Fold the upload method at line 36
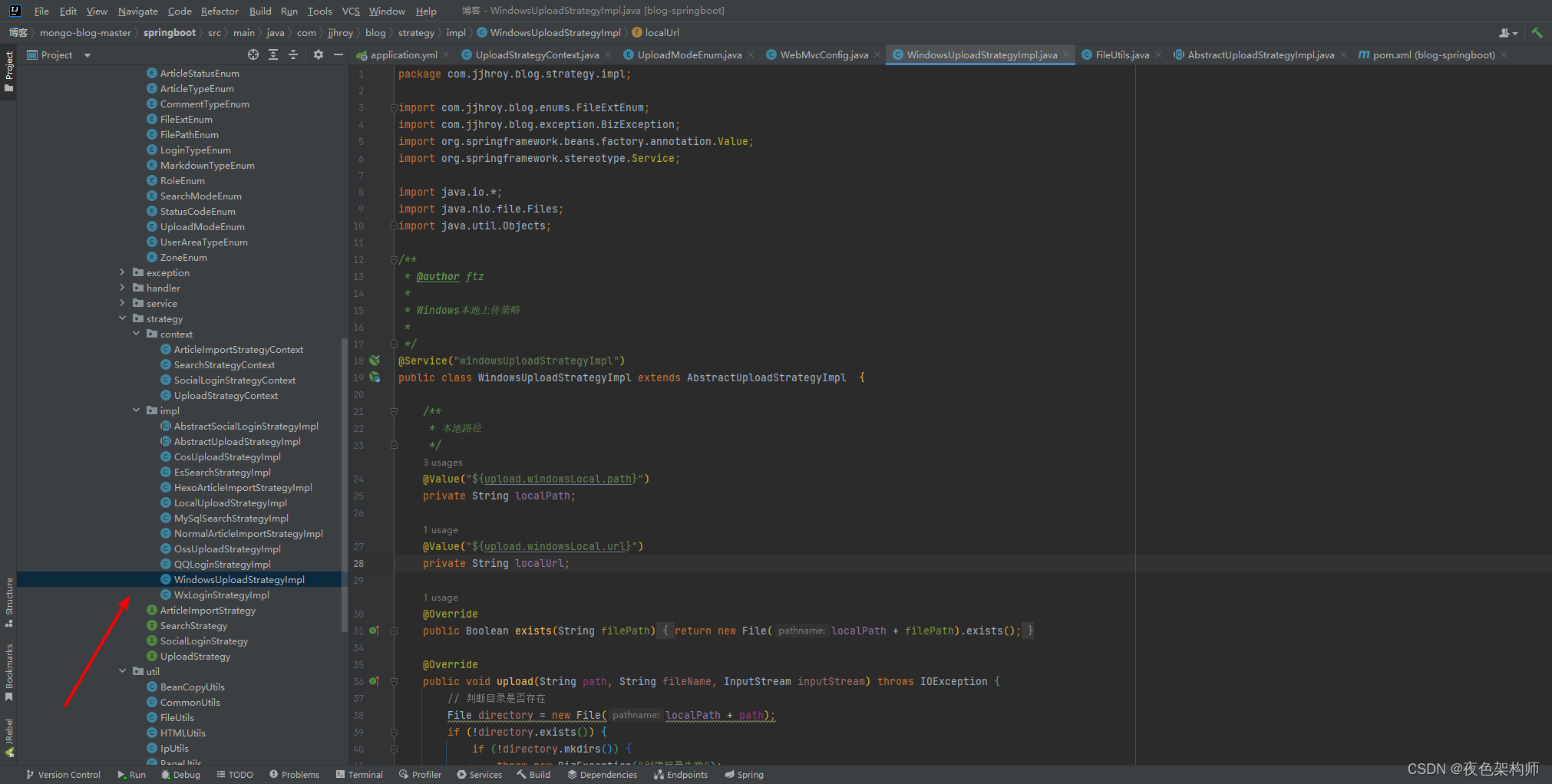 (394, 681)
